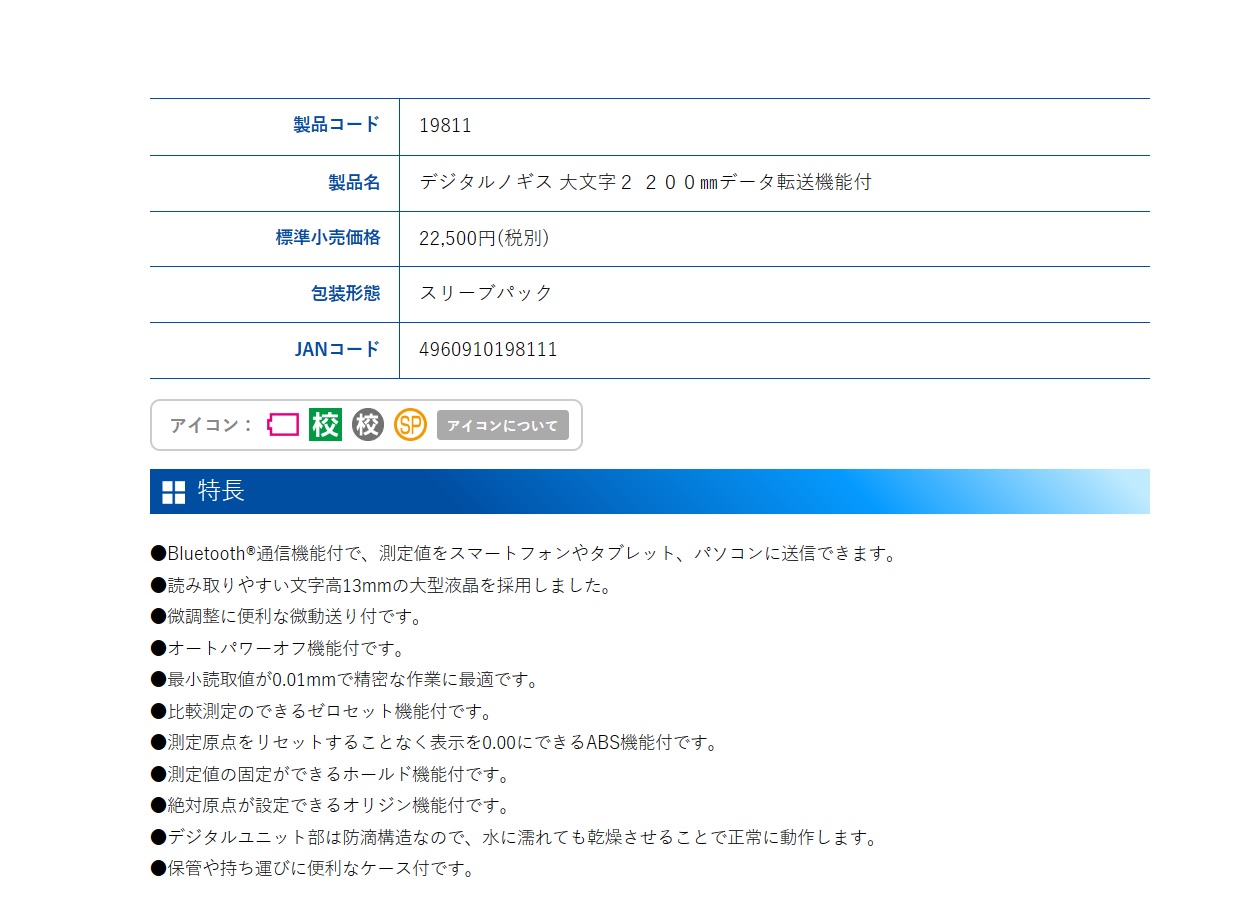Click the price 22,500円(税別)
This screenshot has width=1243, height=899.
point(485,238)
